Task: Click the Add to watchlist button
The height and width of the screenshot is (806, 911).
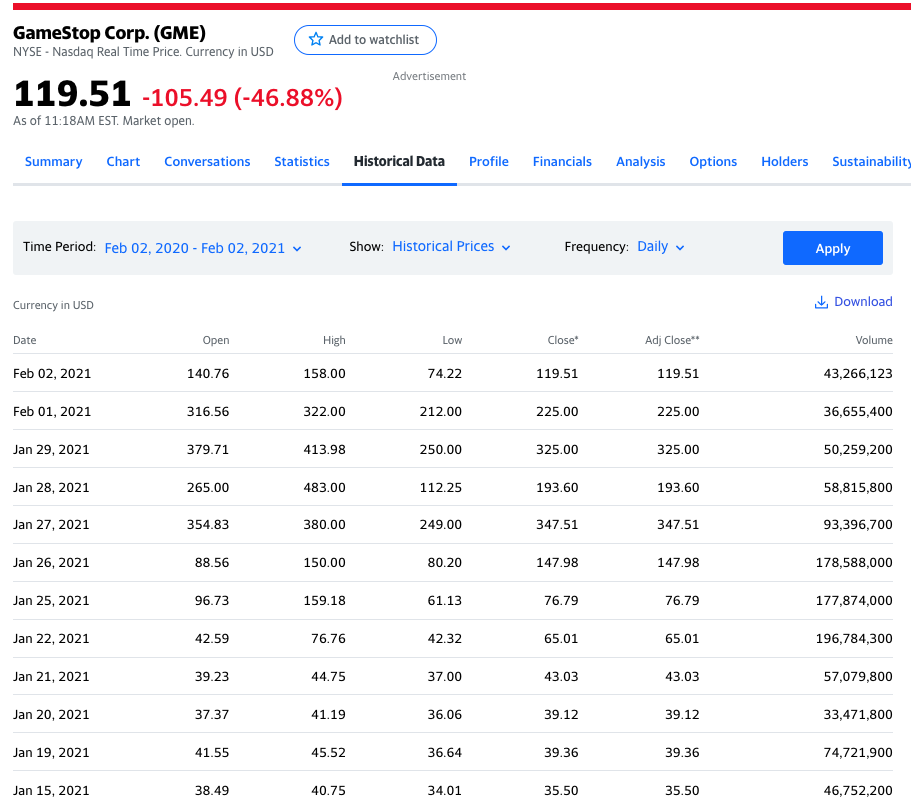Action: tap(365, 40)
